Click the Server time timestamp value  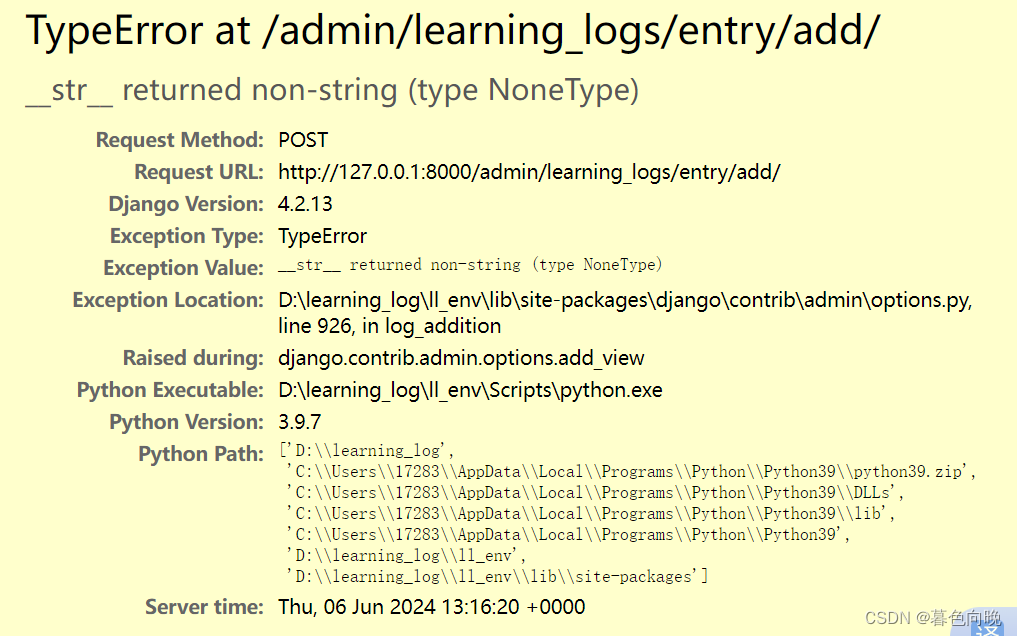(431, 606)
